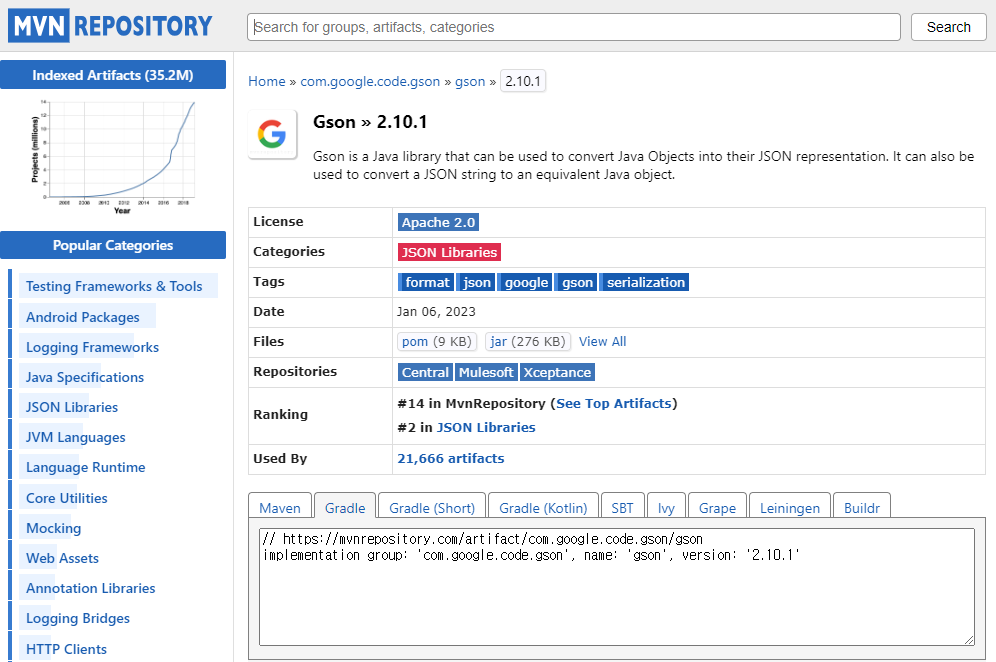This screenshot has width=996, height=662.
Task: Open the Central repository badge
Action: pos(425,372)
